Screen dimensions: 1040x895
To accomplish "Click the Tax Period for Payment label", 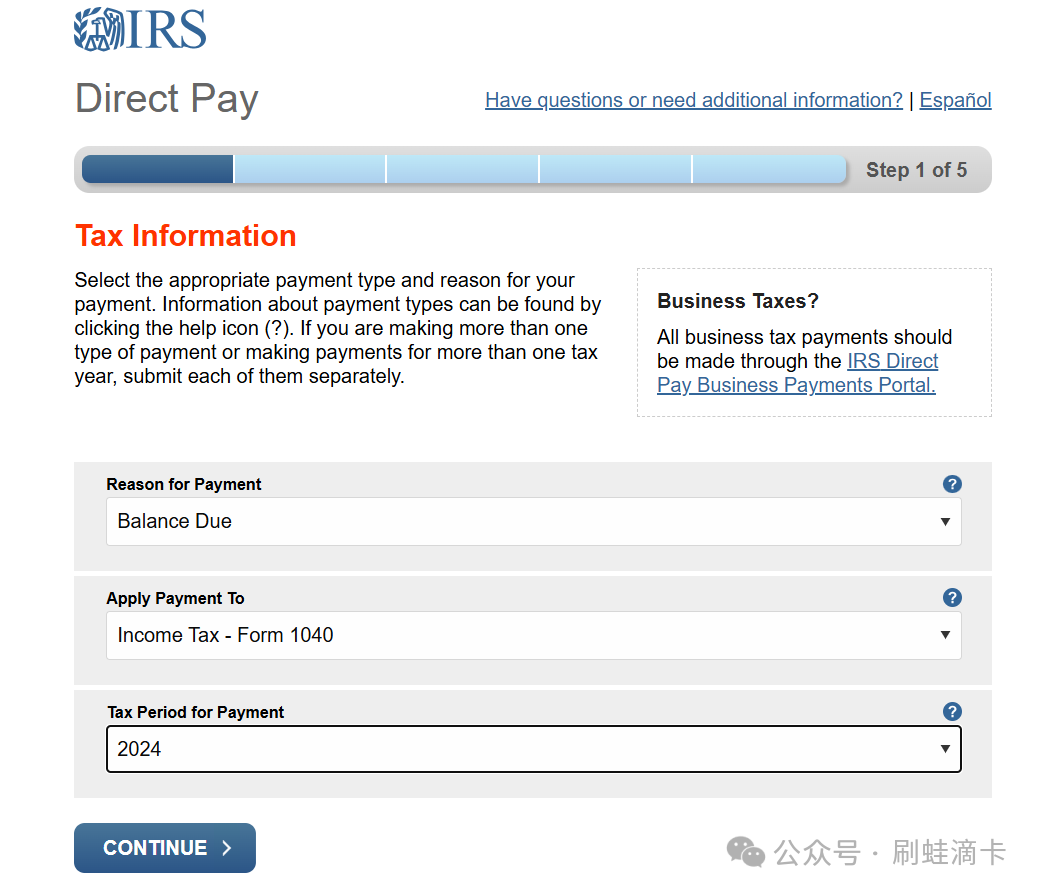I will tap(196, 713).
